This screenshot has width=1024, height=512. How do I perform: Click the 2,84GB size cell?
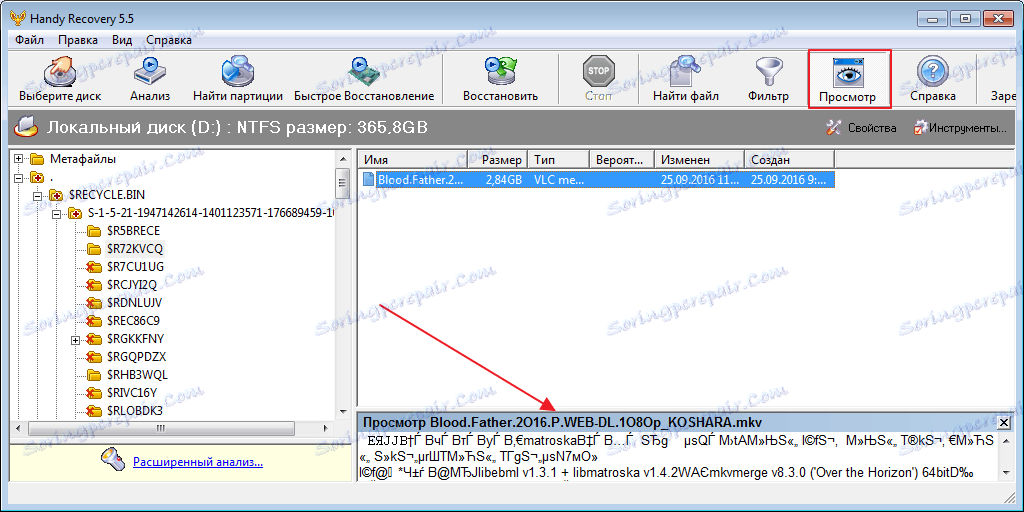pyautogui.click(x=503, y=179)
